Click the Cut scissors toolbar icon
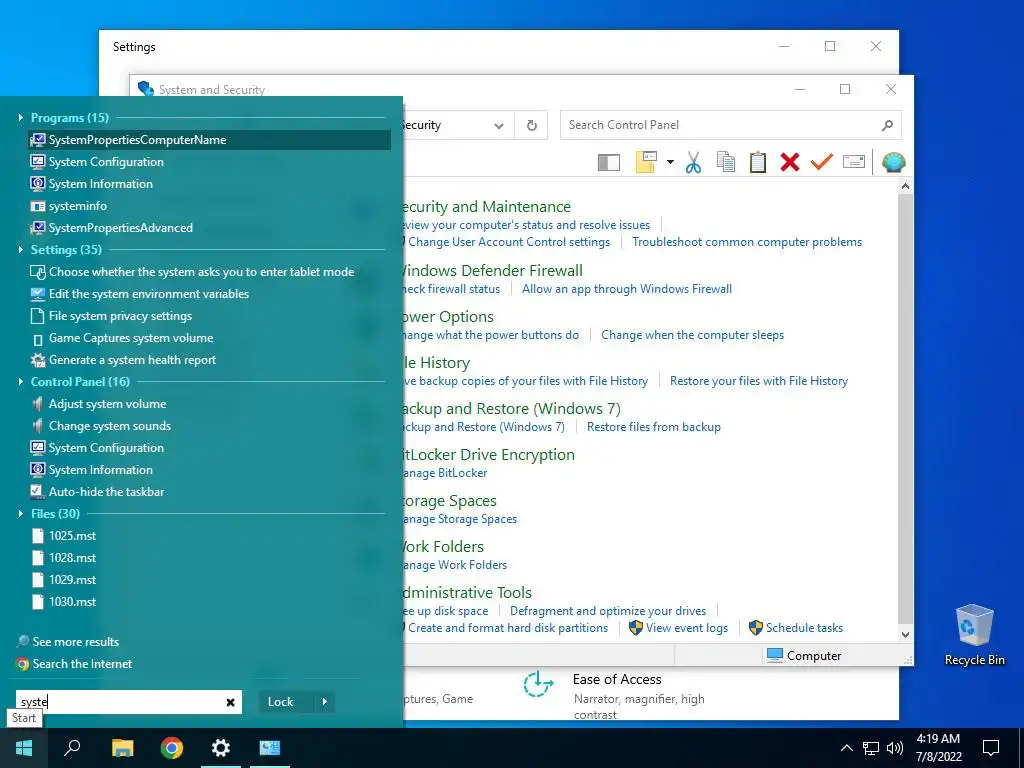Image resolution: width=1024 pixels, height=768 pixels. tap(694, 162)
